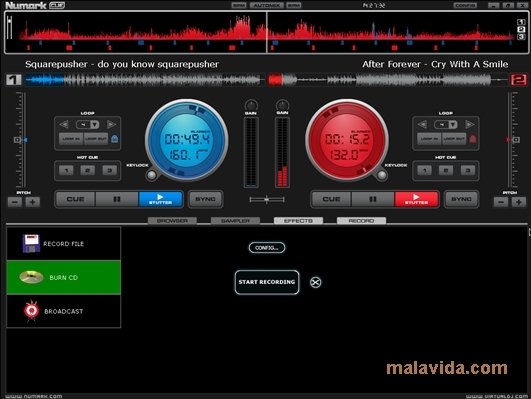Click the cancel X icon beside Start Recording
Screen dimensions: 531x399
(x=316, y=282)
